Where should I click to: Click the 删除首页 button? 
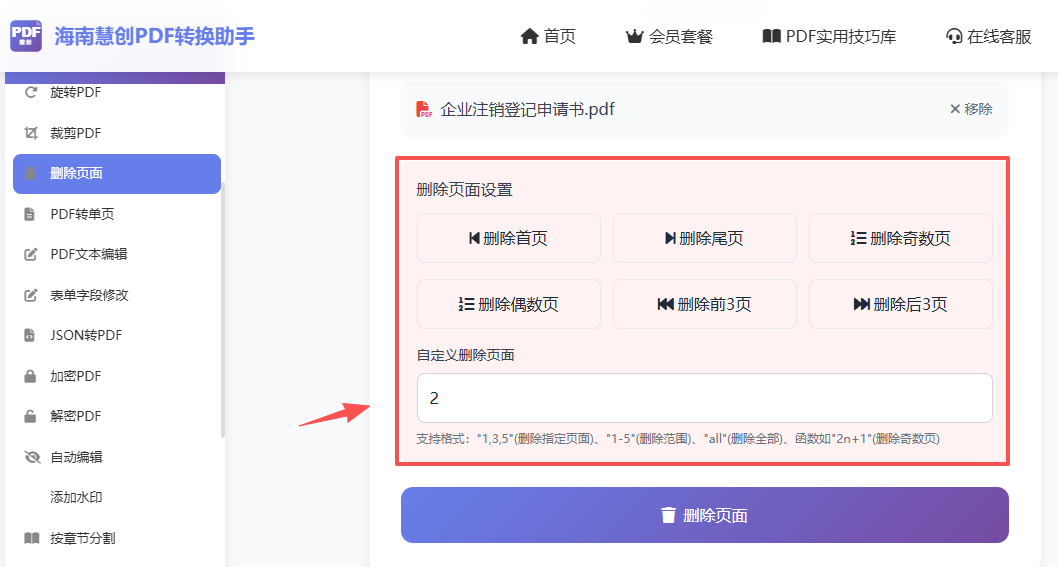[509, 238]
